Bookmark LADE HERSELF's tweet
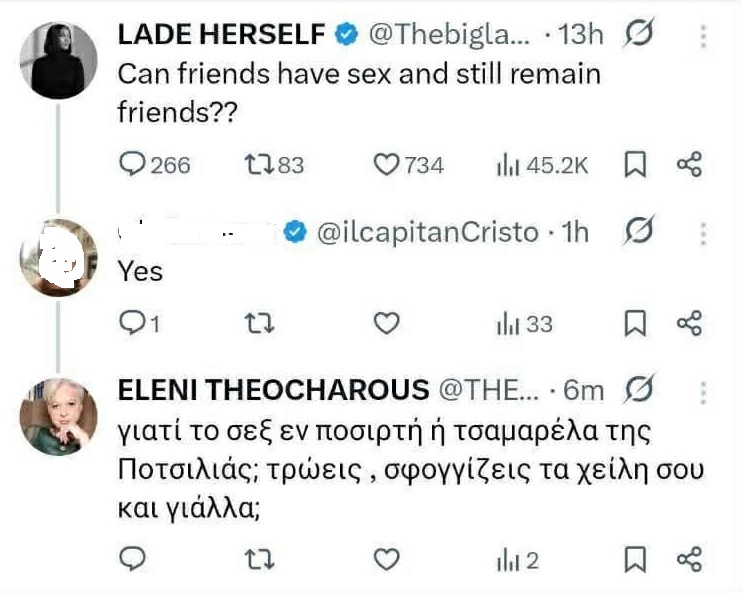 click(x=634, y=165)
